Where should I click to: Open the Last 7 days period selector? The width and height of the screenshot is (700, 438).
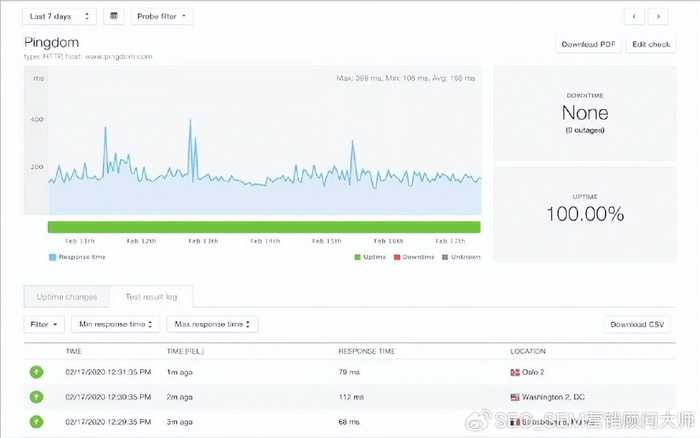(x=59, y=17)
